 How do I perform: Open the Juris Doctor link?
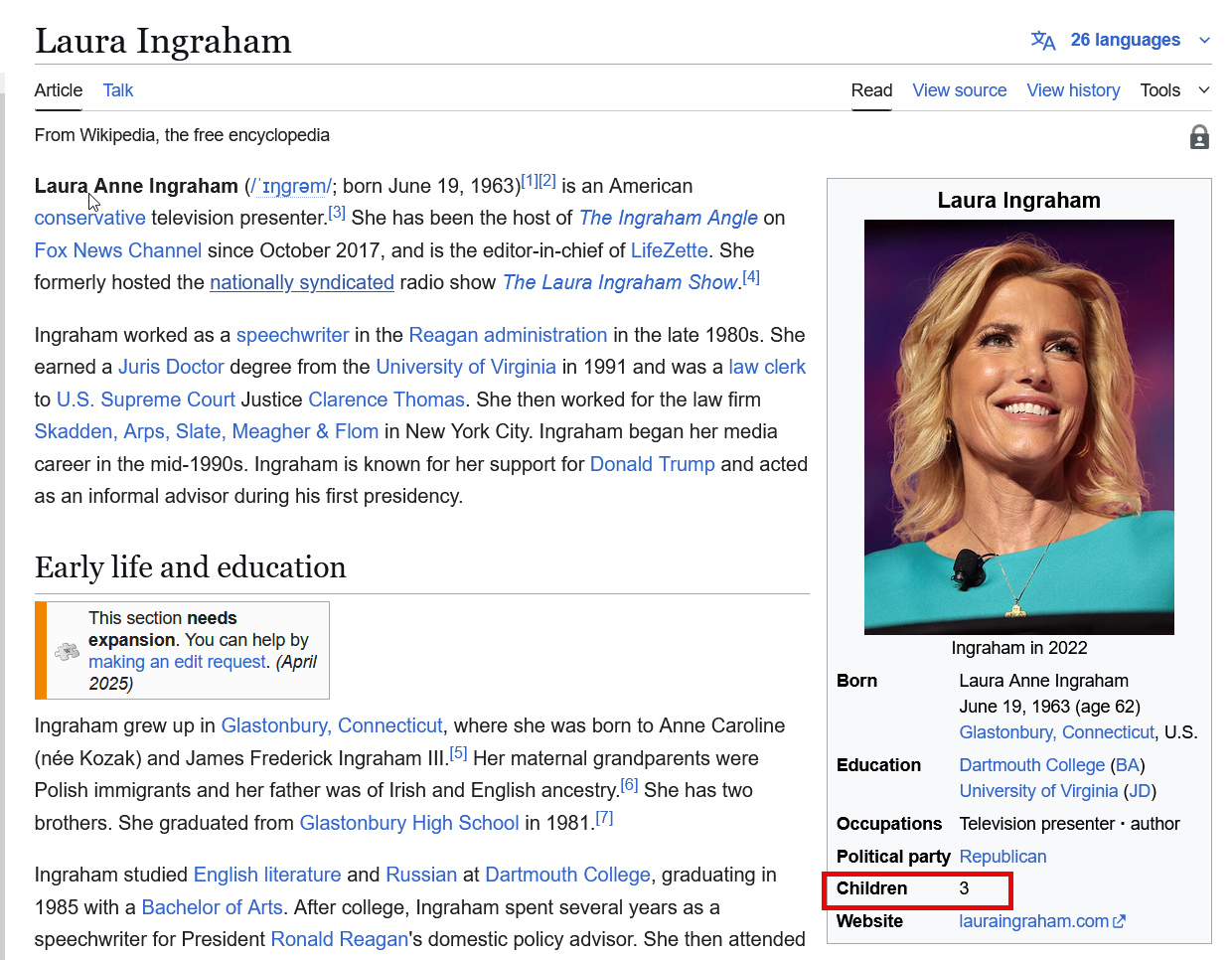[x=171, y=367]
